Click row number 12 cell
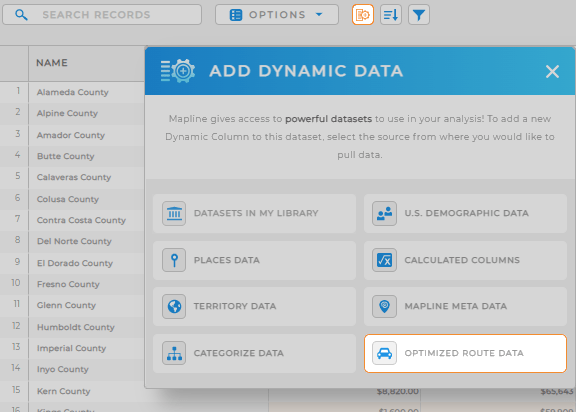 click(x=14, y=326)
